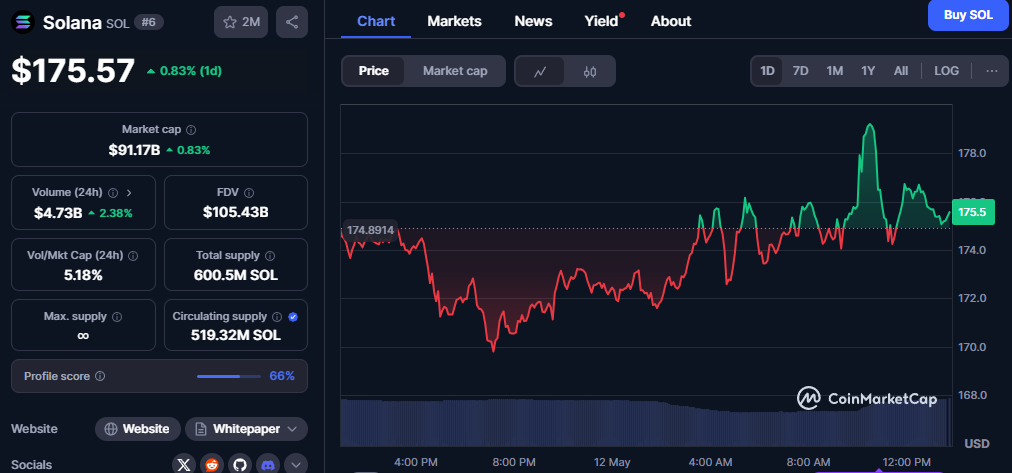This screenshot has height=473, width=1012.
Task: Click the 600.5M SOL total supply value
Action: [236, 275]
